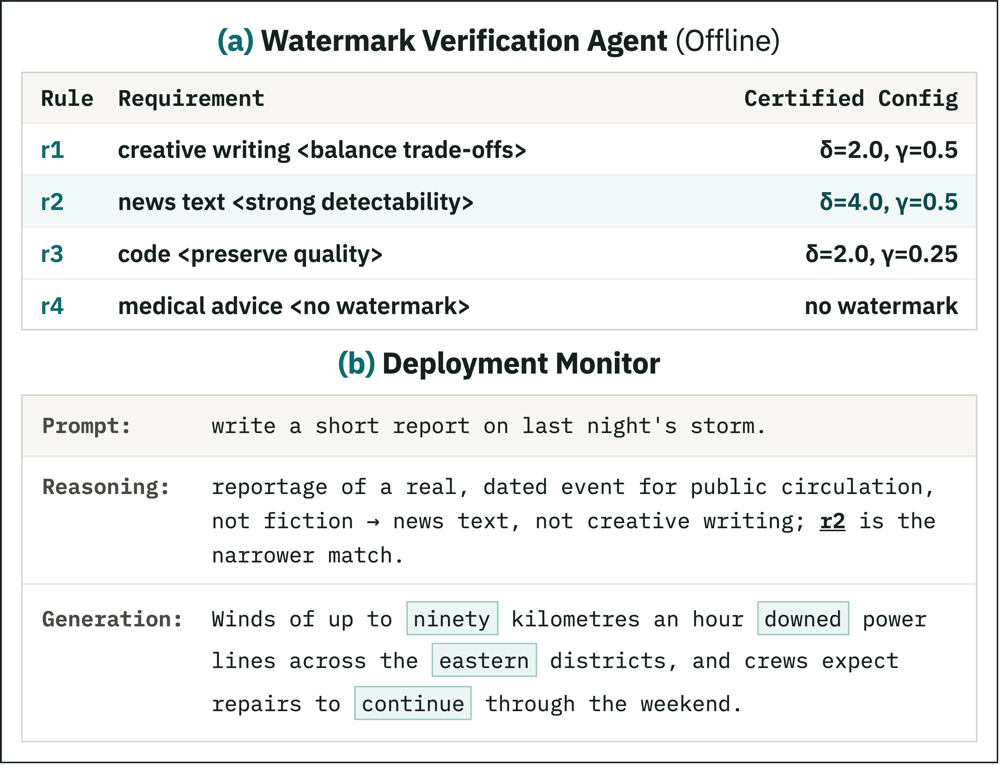Click config value δ=2.0, γ=0.25
Viewport: 1000px width, 765px height.
pyautogui.click(x=881, y=254)
